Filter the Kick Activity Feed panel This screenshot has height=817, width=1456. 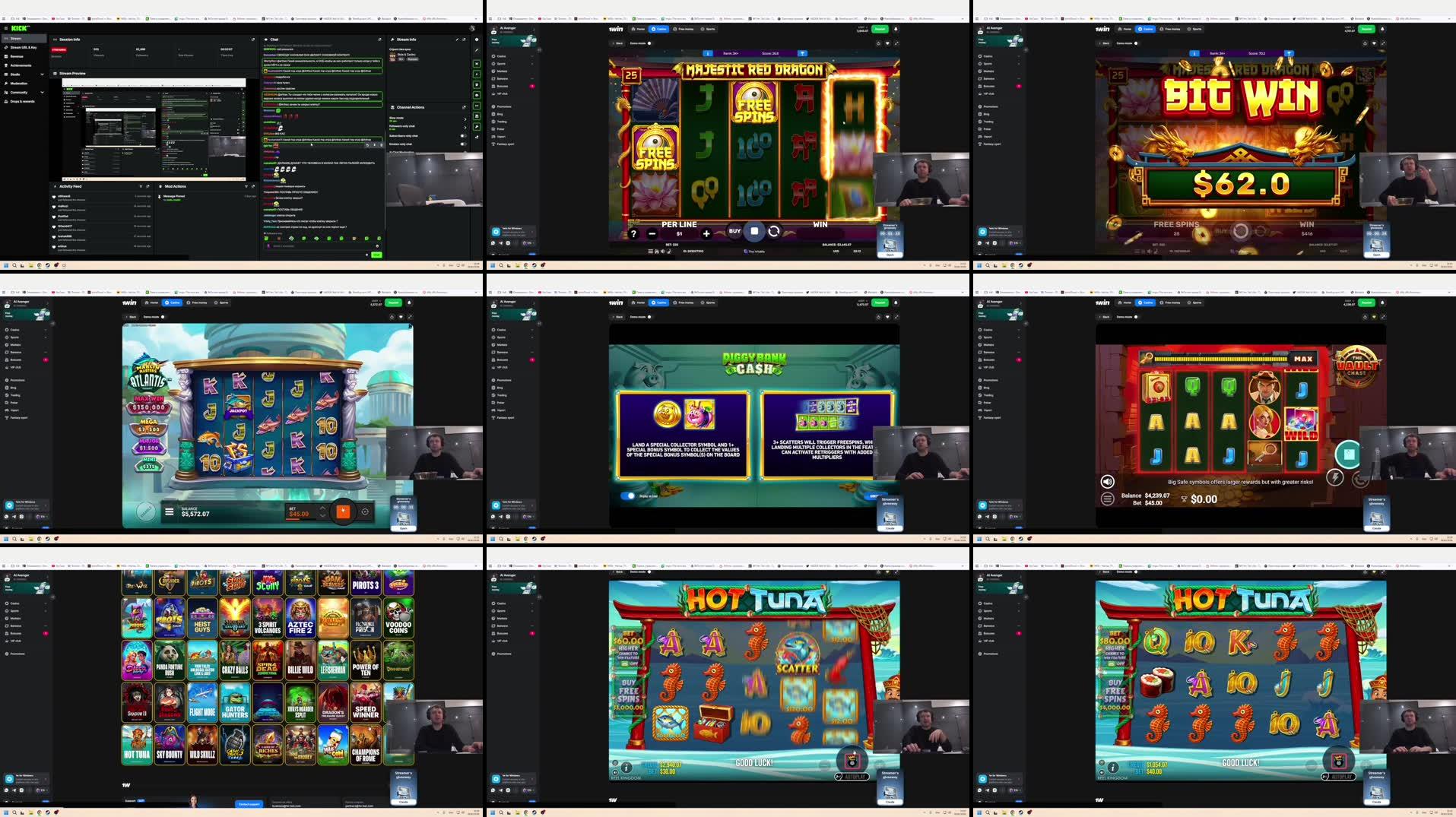coord(141,186)
